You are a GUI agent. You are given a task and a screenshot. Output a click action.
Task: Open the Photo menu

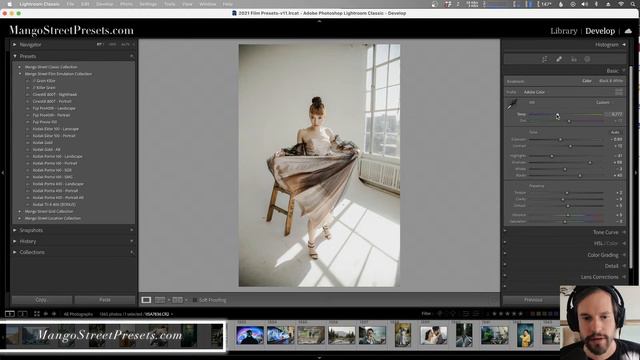tap(126, 4)
